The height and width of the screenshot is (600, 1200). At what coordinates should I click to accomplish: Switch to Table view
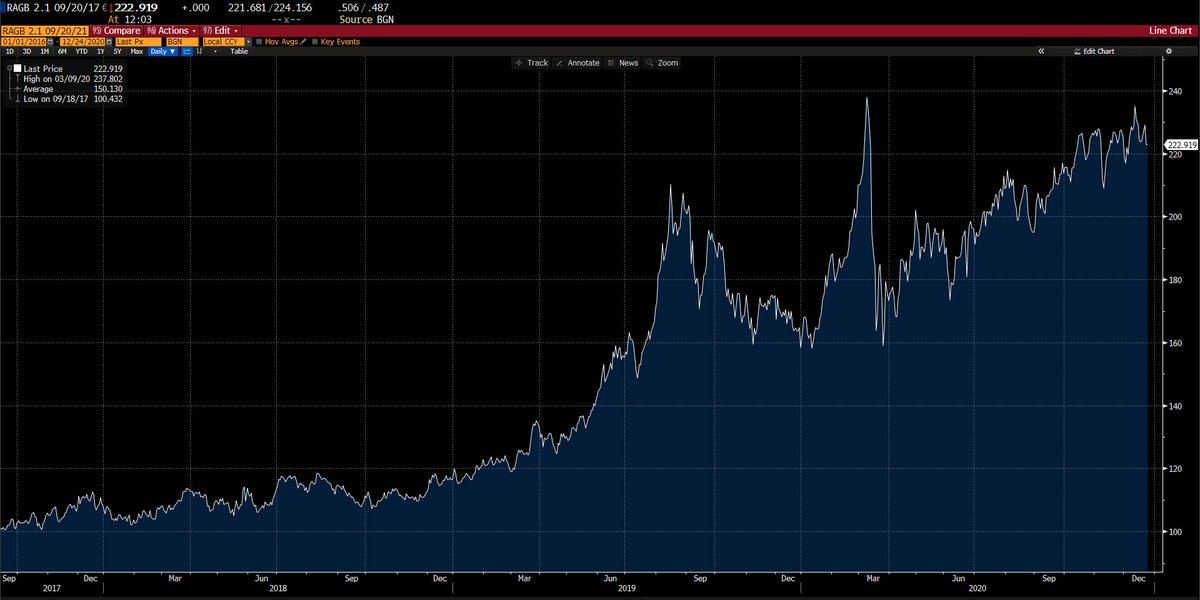239,51
